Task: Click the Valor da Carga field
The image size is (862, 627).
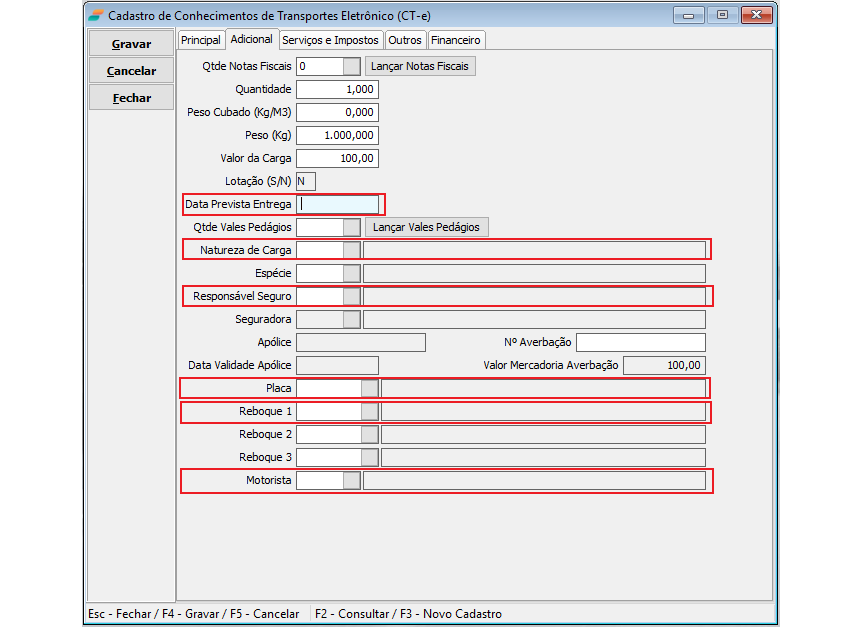Action: pyautogui.click(x=337, y=158)
